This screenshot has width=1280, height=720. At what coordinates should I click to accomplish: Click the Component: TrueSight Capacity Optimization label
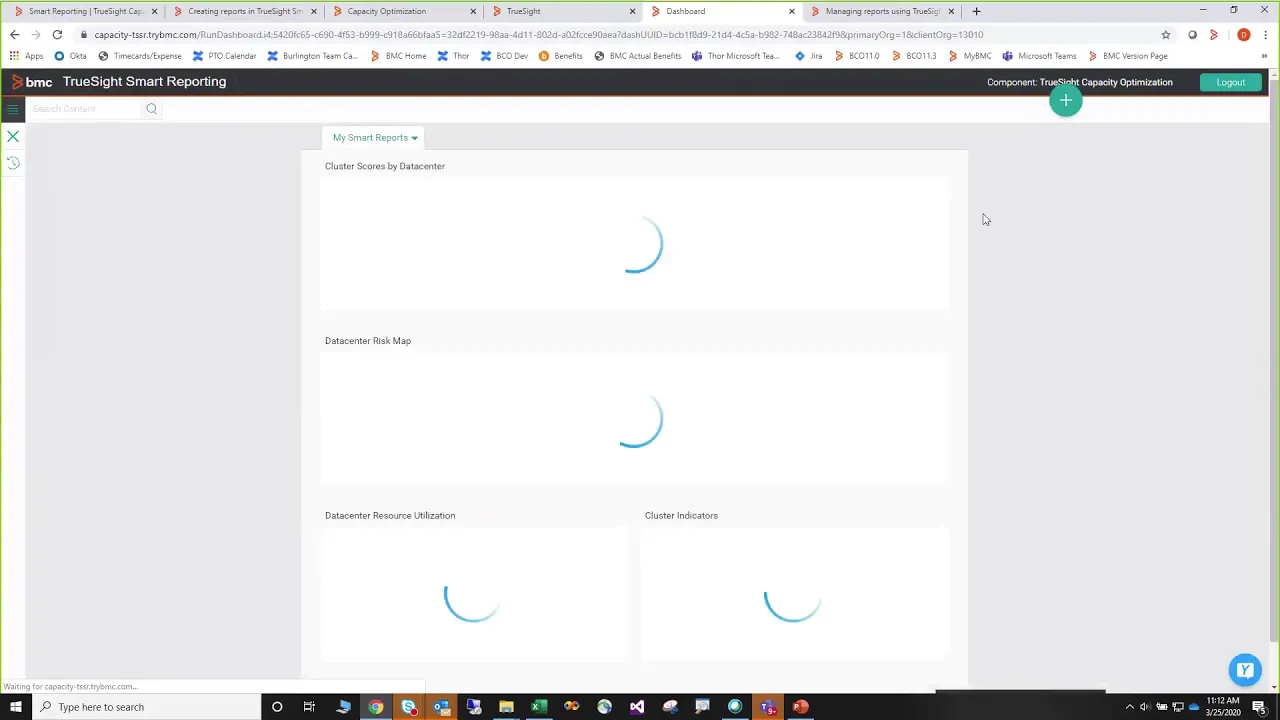point(1080,82)
